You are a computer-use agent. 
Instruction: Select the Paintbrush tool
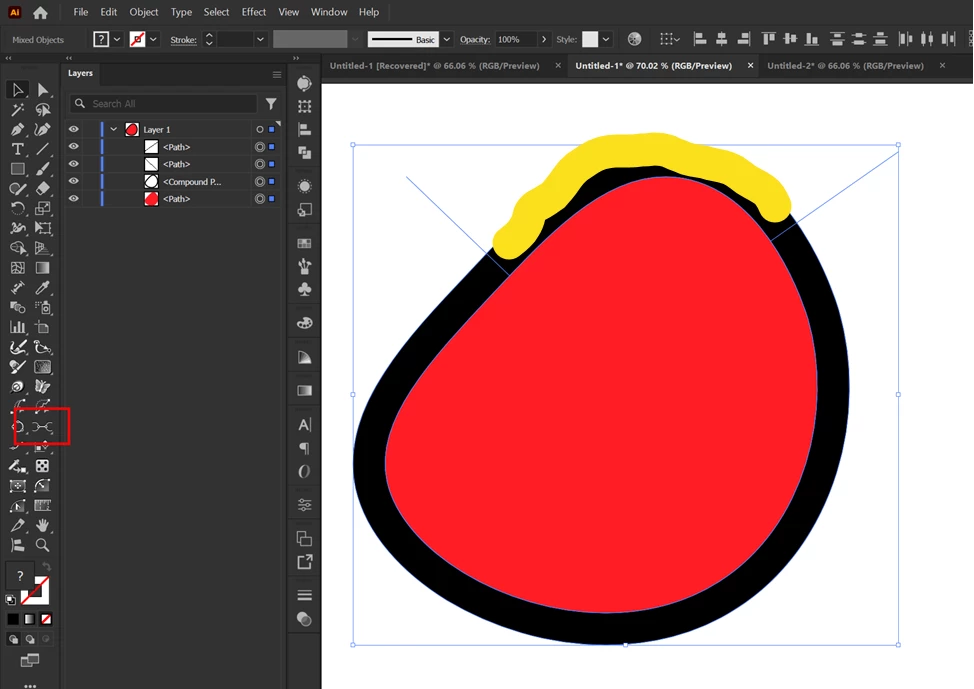point(42,169)
